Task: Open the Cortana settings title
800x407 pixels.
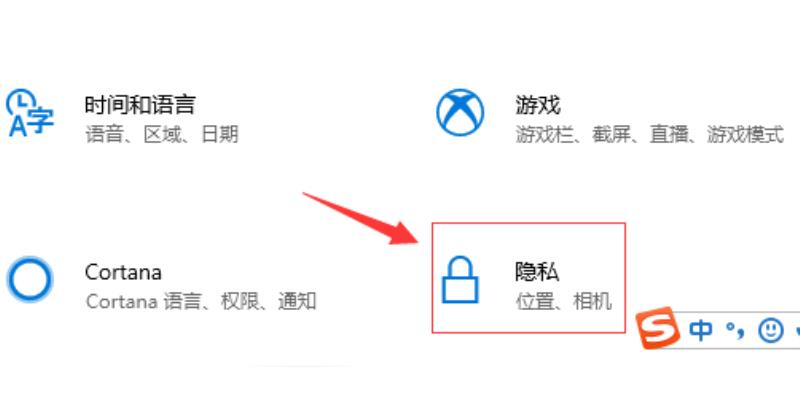Action: pos(123,272)
